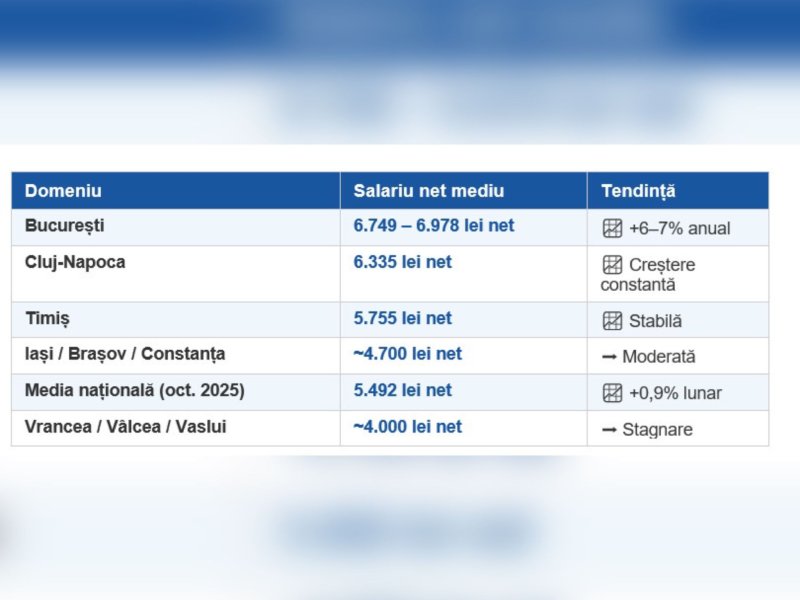Click the Iași / Brașov / Constanța cell

click(x=125, y=354)
